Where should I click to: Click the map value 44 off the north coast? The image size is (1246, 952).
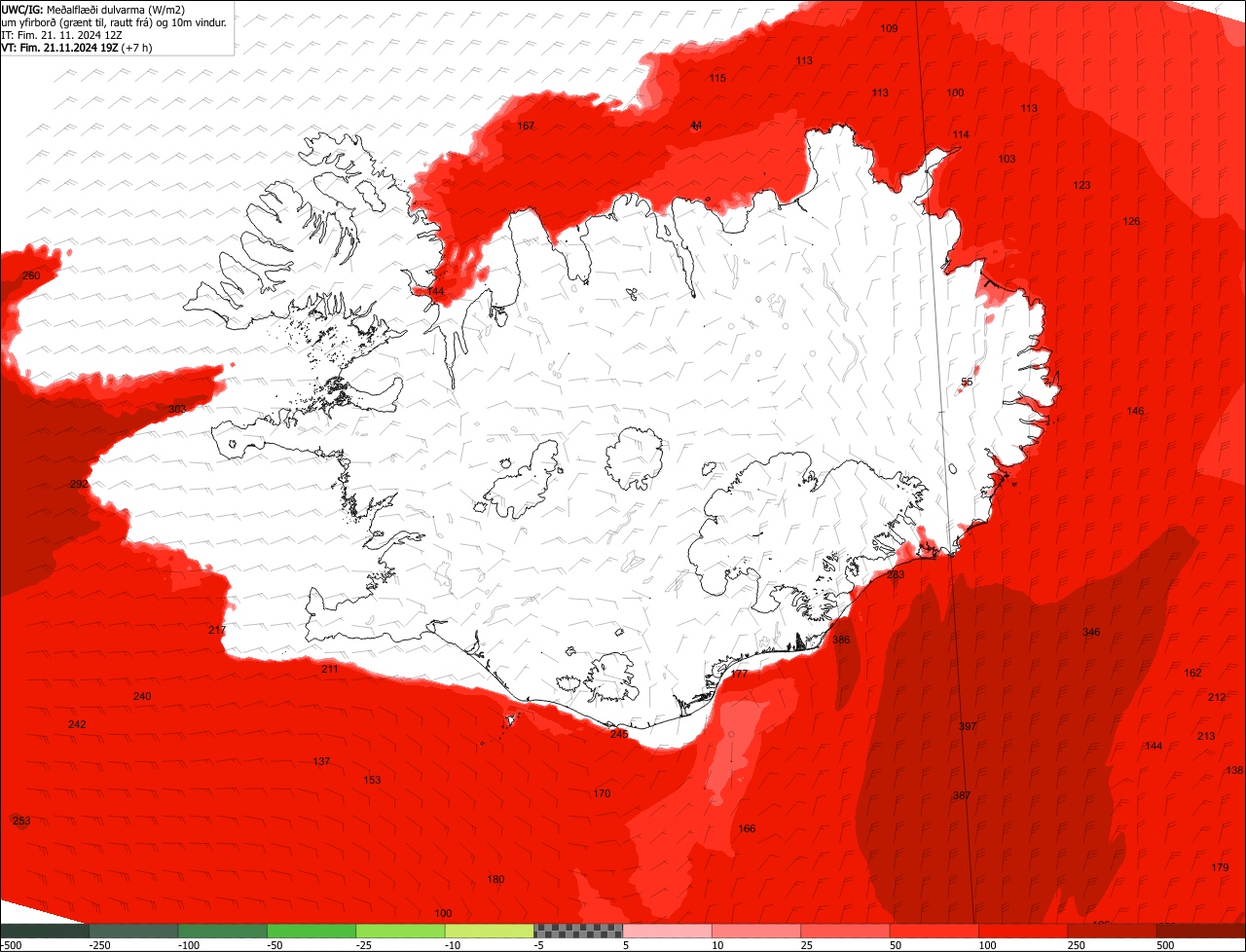click(695, 126)
